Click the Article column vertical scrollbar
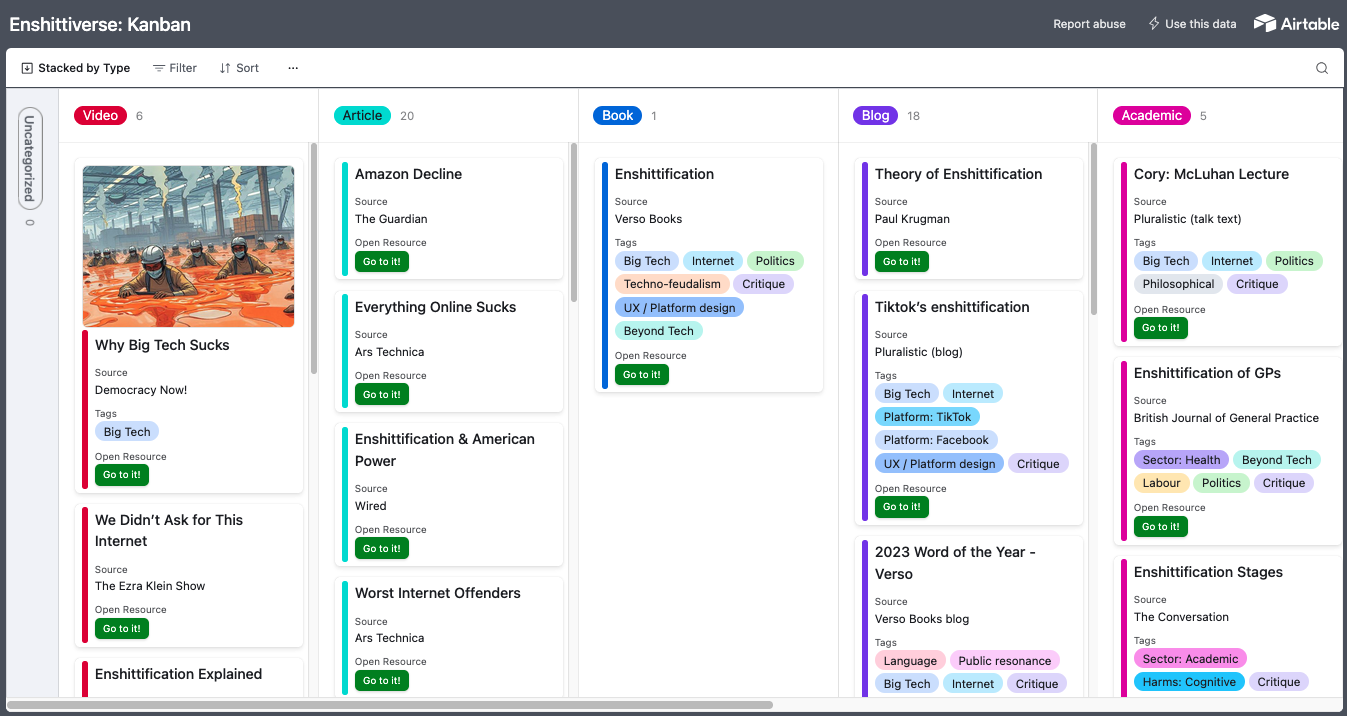The image size is (1347, 716). click(x=574, y=222)
